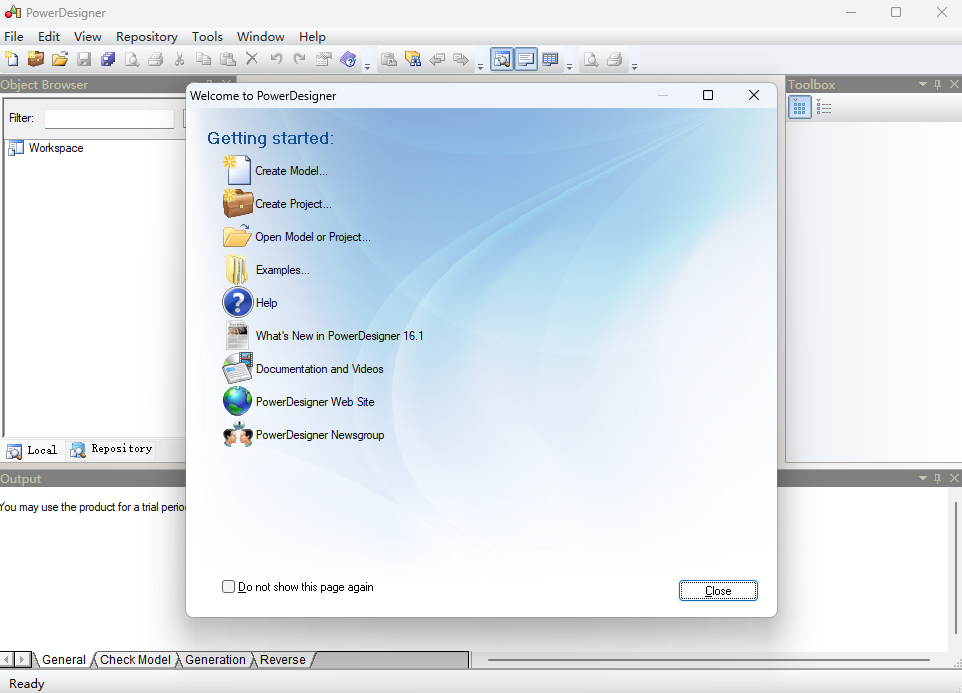
Task: Enable 'Do not show this page again'
Action: pos(229,587)
